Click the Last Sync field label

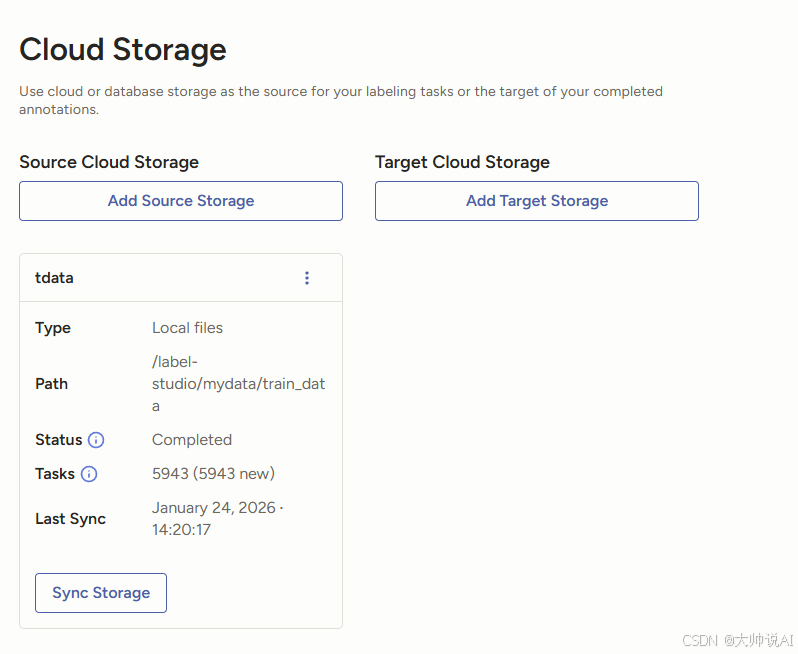(70, 519)
